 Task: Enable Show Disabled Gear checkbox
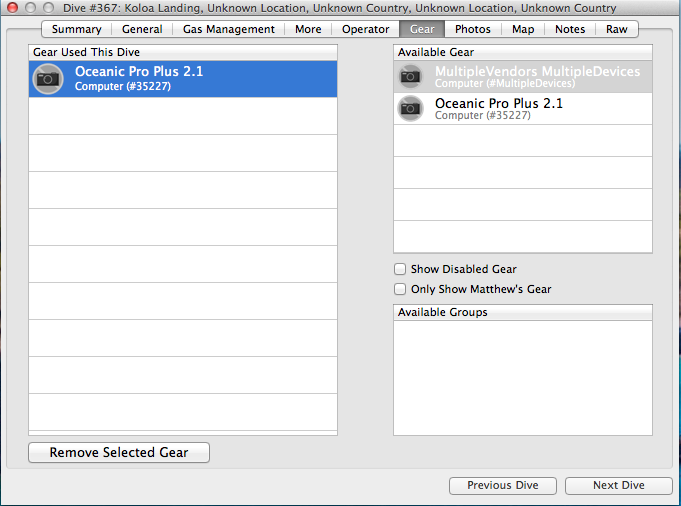401,269
